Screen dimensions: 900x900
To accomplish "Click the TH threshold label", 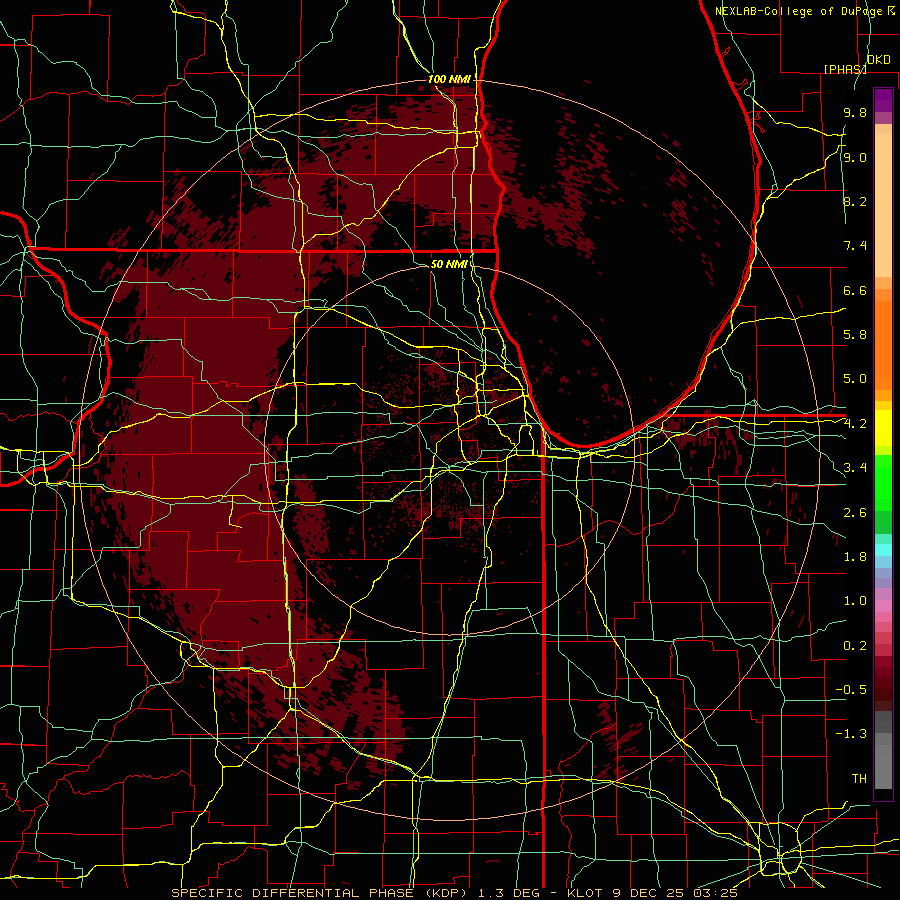I will [x=859, y=779].
